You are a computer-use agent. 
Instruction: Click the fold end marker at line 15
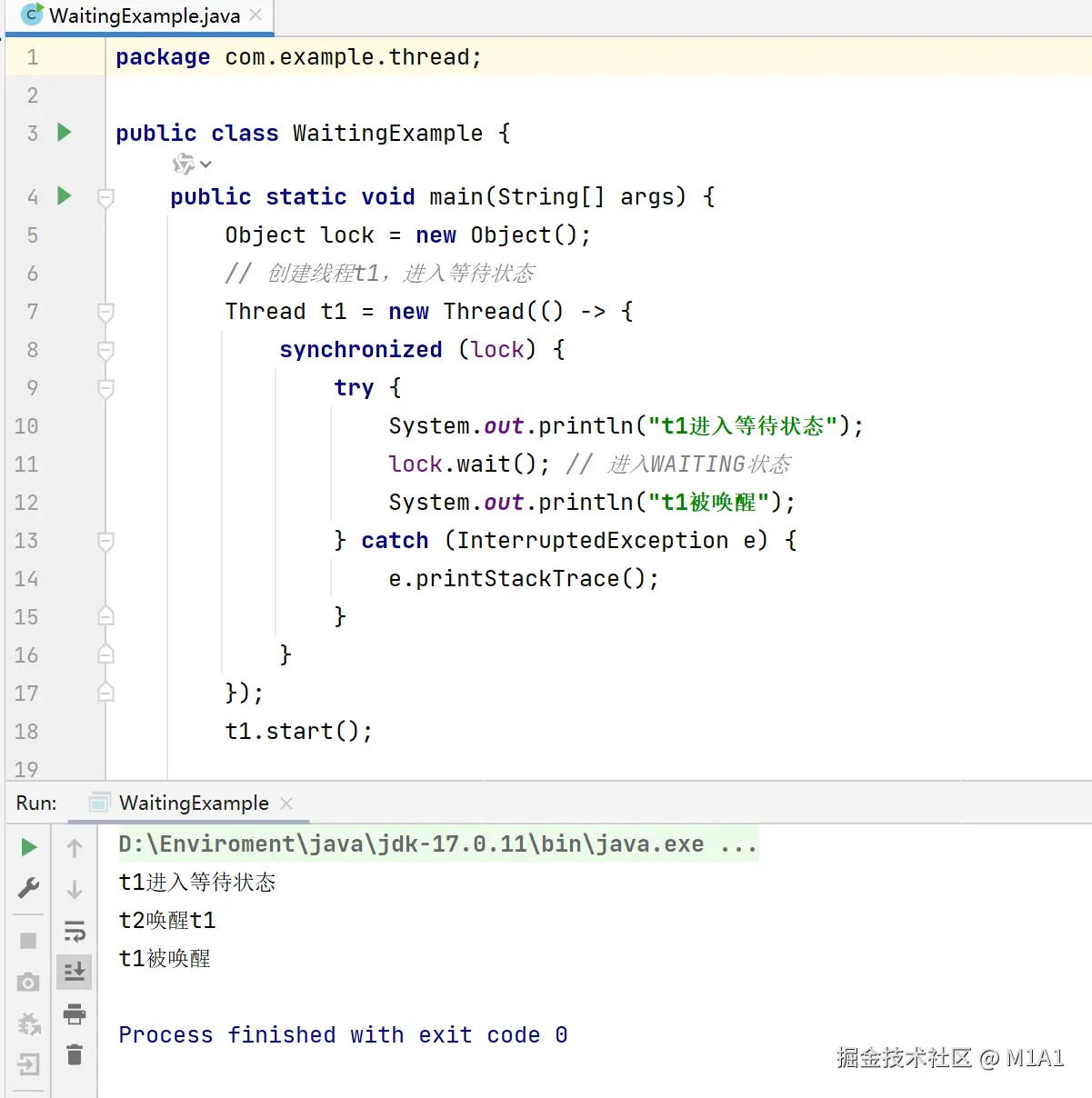105,616
